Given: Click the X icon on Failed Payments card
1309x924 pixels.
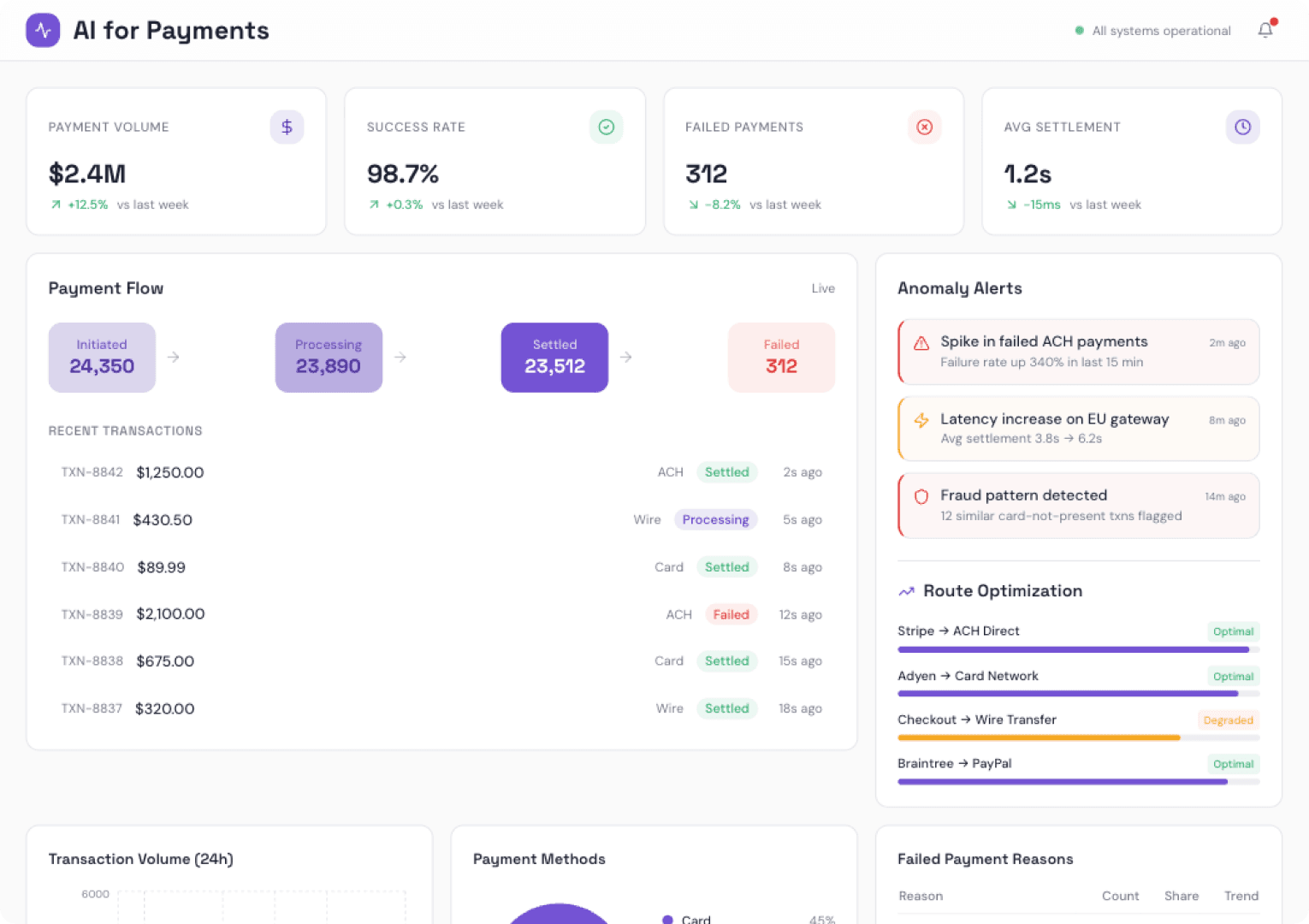Looking at the screenshot, I should pyautogui.click(x=924, y=127).
